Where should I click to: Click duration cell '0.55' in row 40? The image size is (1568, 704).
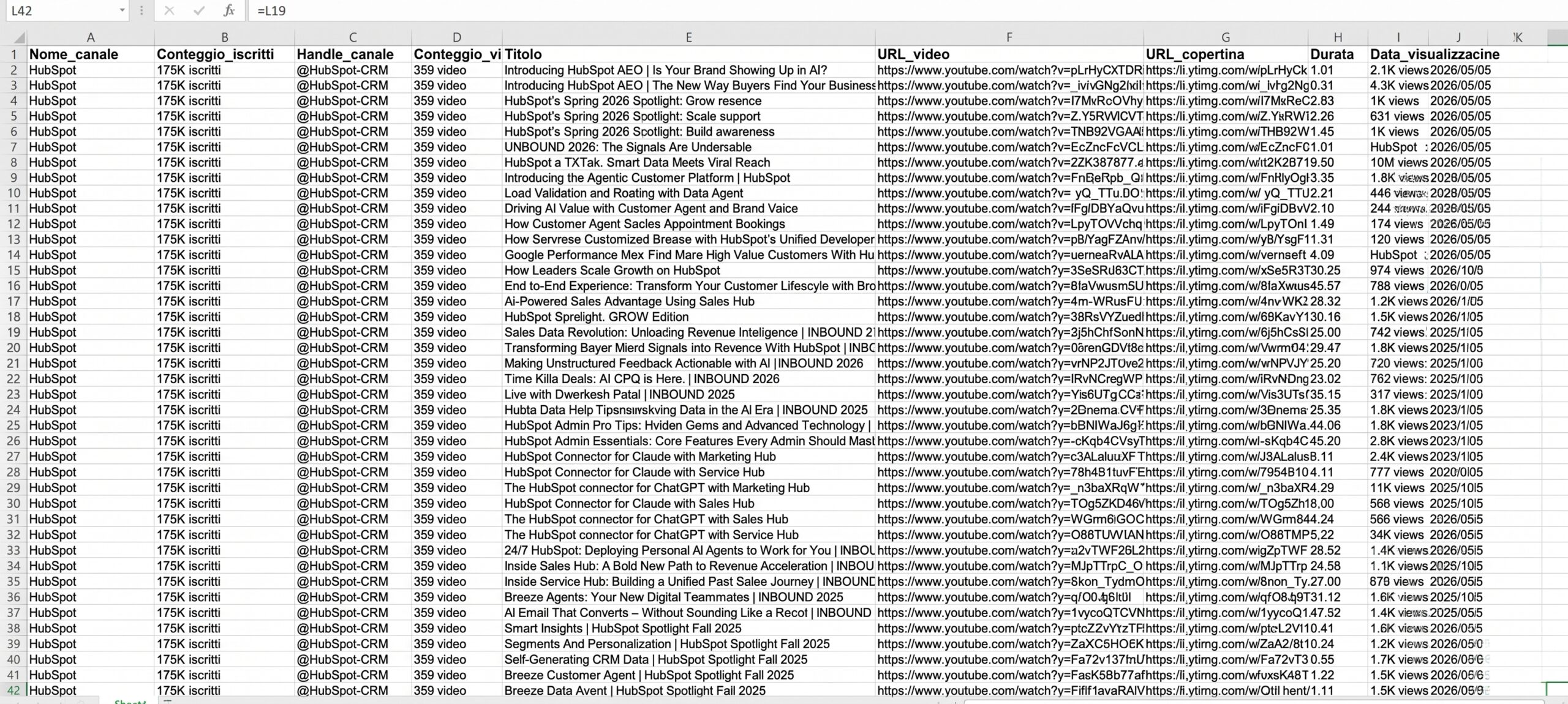tap(1338, 659)
